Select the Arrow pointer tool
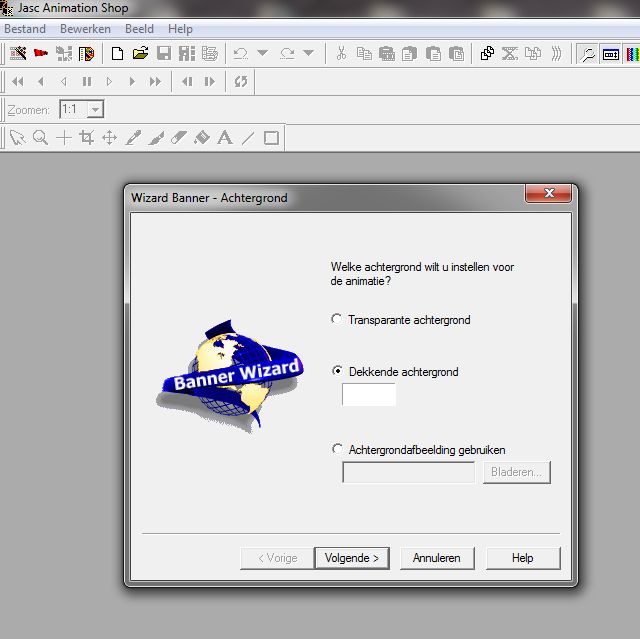The height and width of the screenshot is (639, 640). point(17,138)
